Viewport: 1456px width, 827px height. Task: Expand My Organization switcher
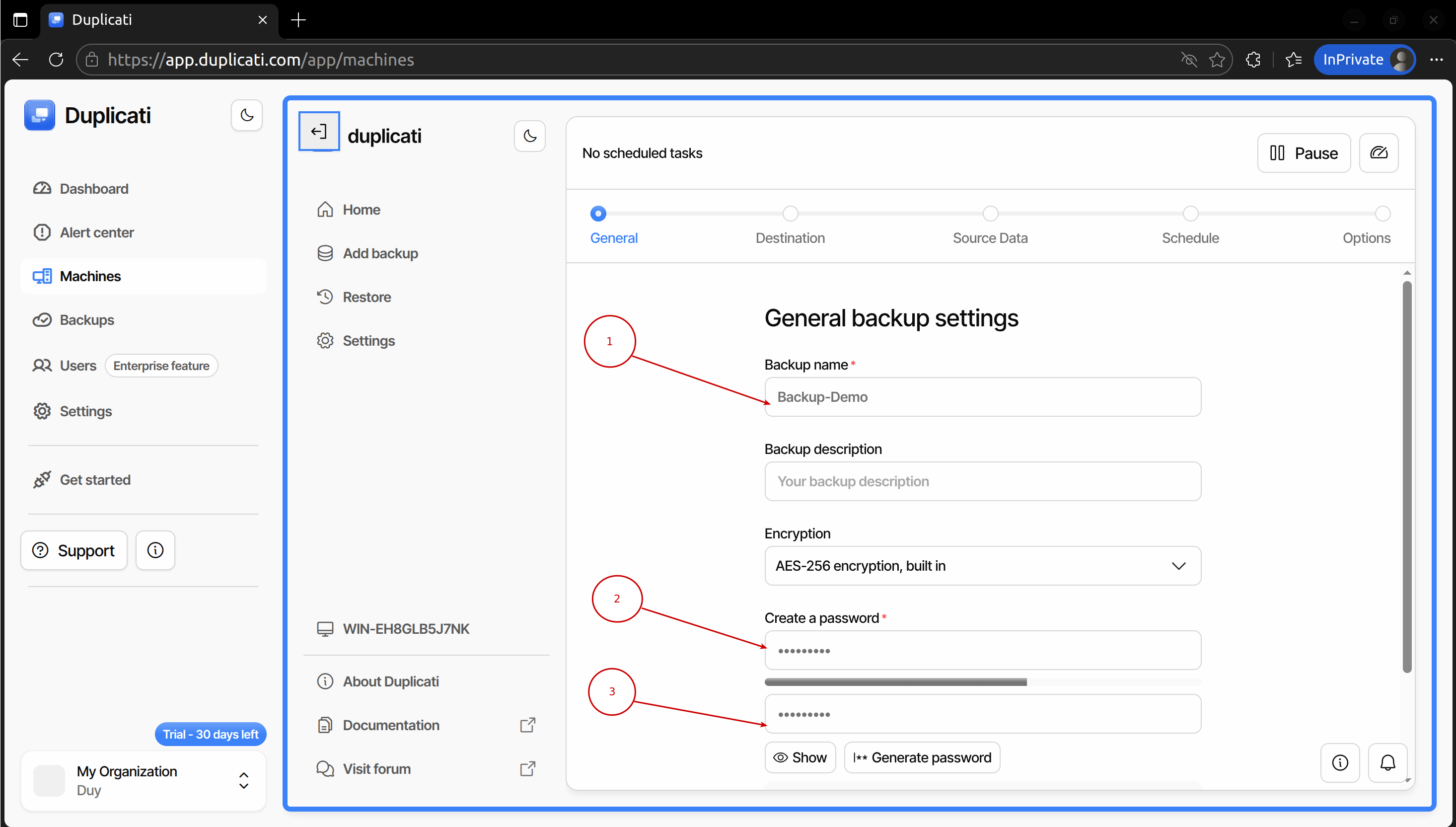pyautogui.click(x=243, y=780)
